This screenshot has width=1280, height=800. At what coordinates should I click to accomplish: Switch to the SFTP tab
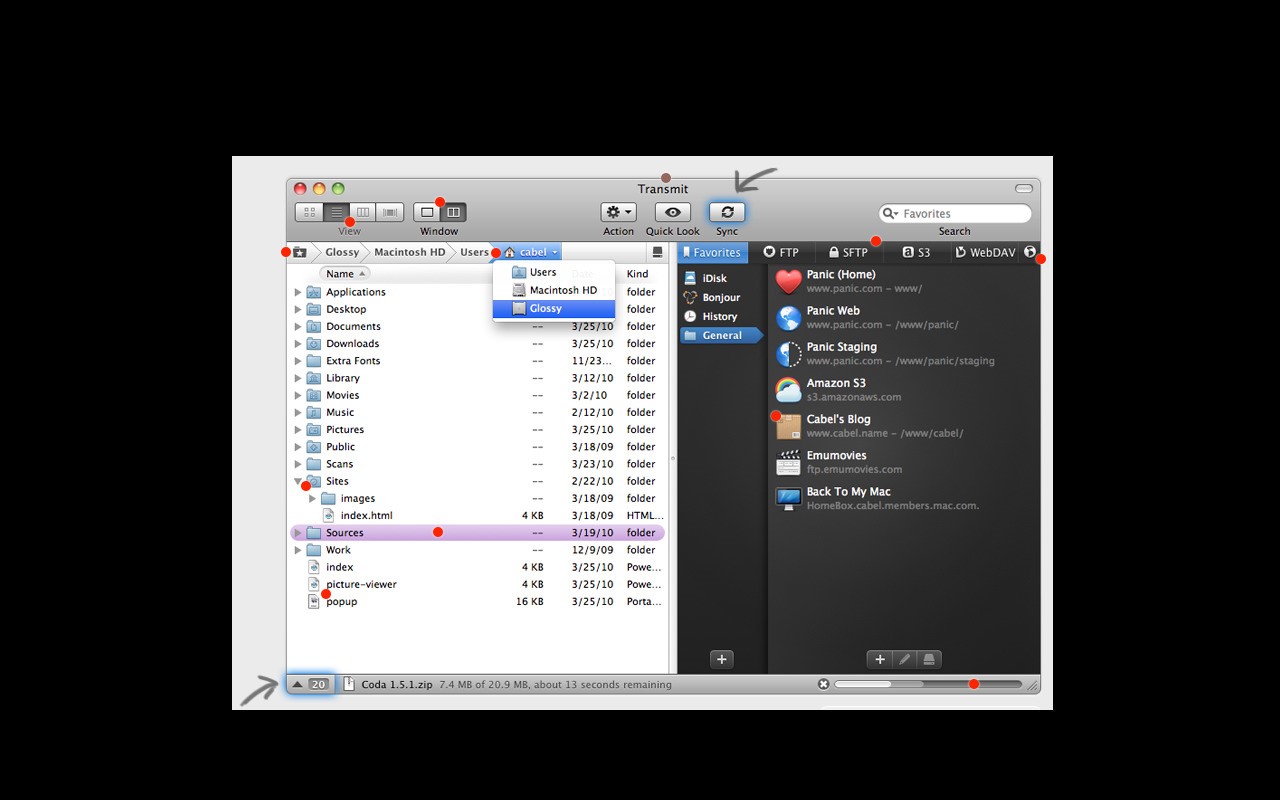(848, 252)
